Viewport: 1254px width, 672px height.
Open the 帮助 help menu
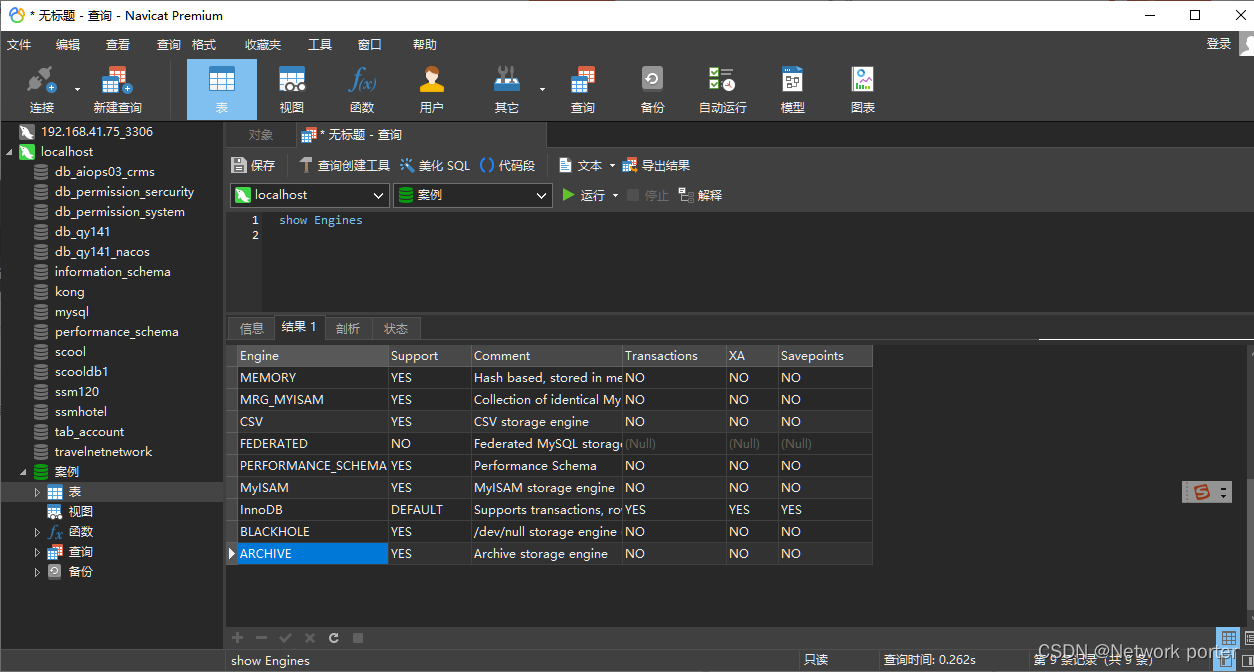point(425,44)
